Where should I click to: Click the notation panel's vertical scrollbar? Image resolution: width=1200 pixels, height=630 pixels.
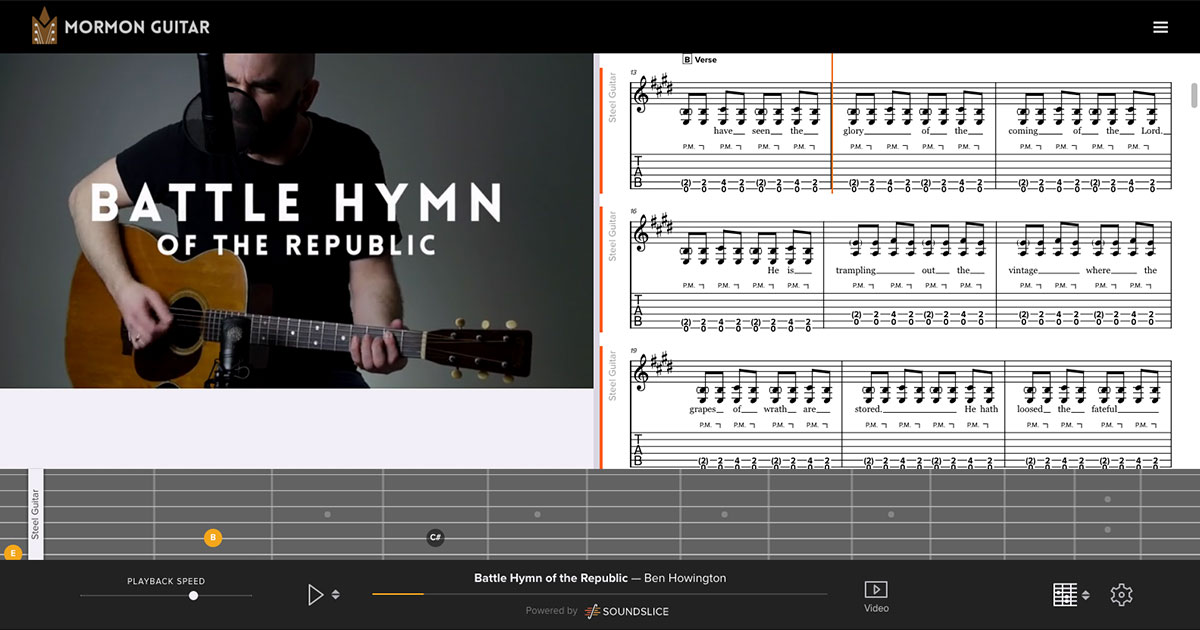pyautogui.click(x=1194, y=97)
